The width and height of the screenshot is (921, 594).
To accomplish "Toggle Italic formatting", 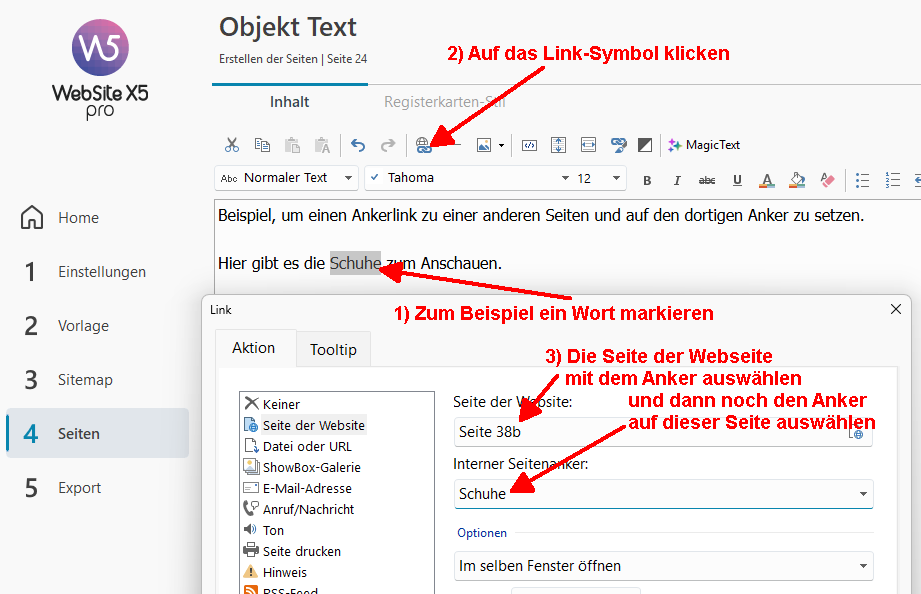I will pyautogui.click(x=677, y=180).
